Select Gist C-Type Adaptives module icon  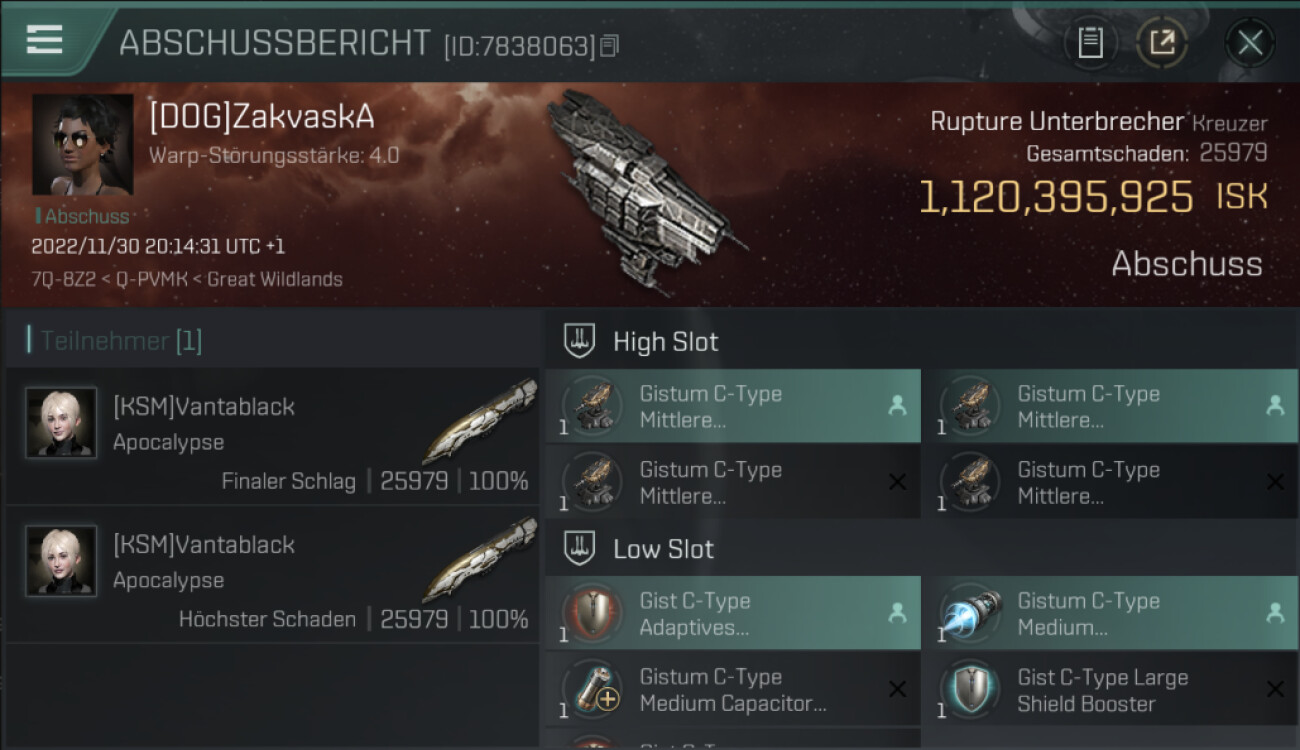tap(592, 614)
